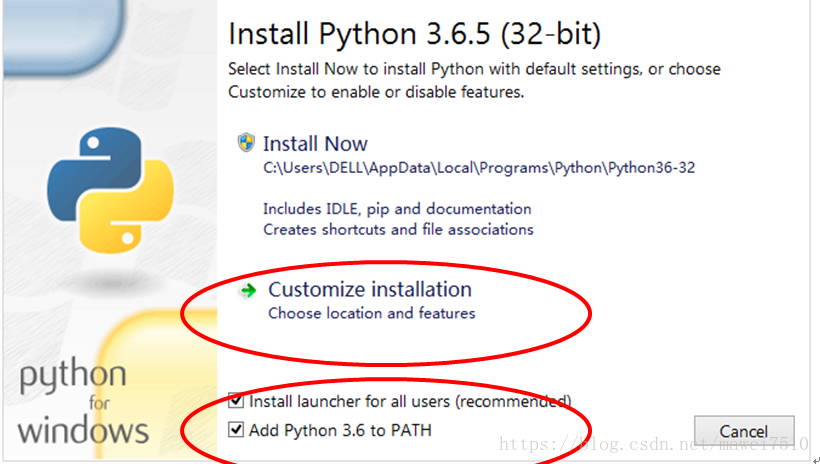This screenshot has height=464, width=820.
Task: Select the Customize installation heading
Action: point(369,289)
